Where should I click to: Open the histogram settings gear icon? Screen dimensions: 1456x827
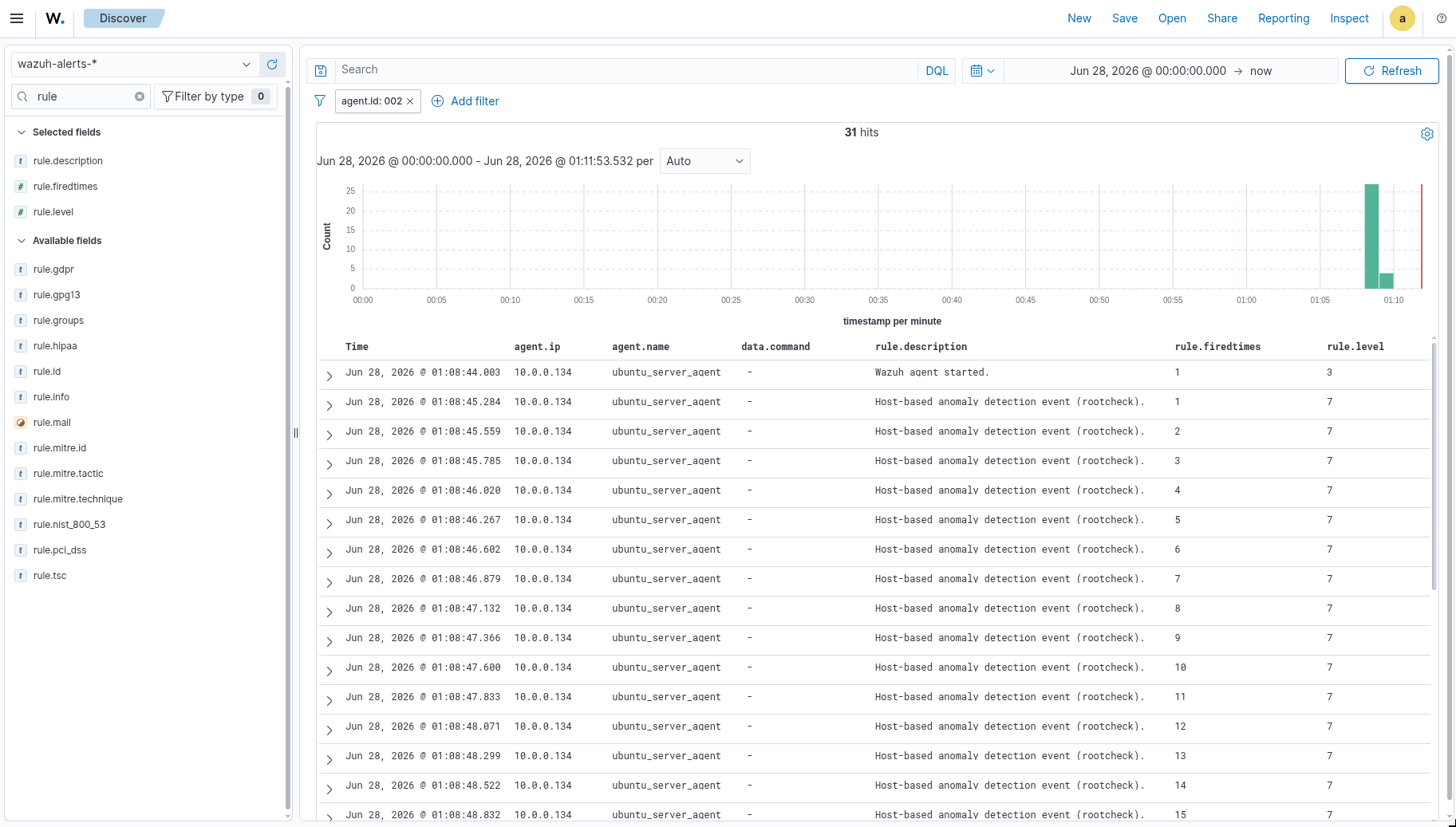coord(1426,134)
